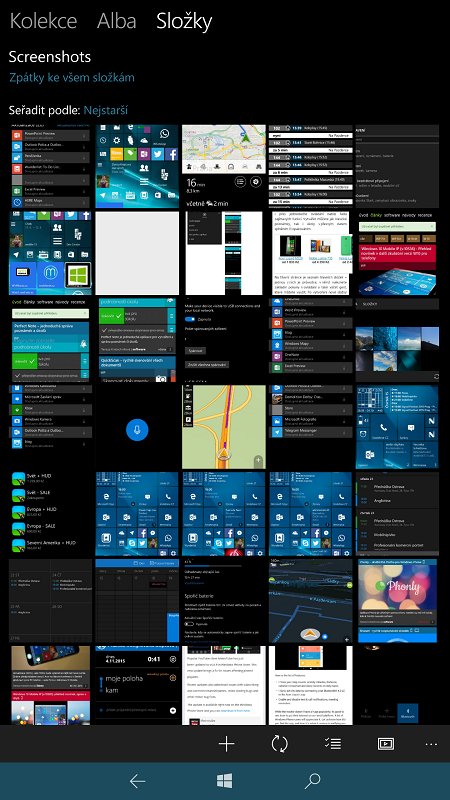The image size is (450, 800).
Task: Select the Složky tab
Action: coord(184,21)
